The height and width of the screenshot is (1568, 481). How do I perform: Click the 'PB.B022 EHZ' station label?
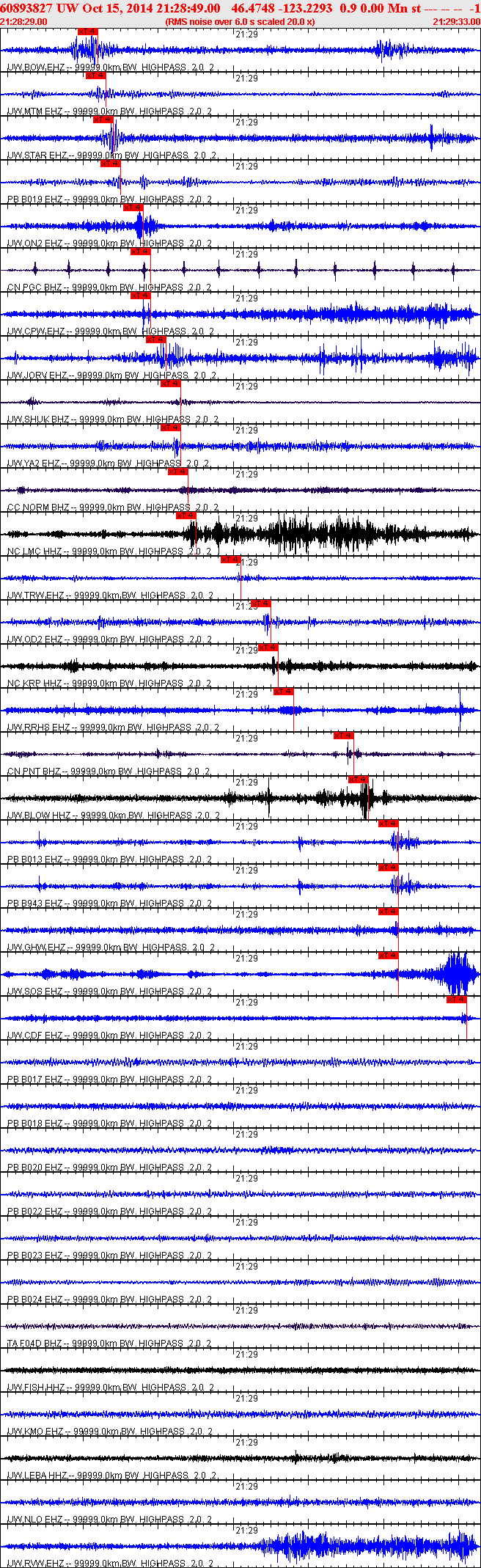pyautogui.click(x=34, y=1212)
